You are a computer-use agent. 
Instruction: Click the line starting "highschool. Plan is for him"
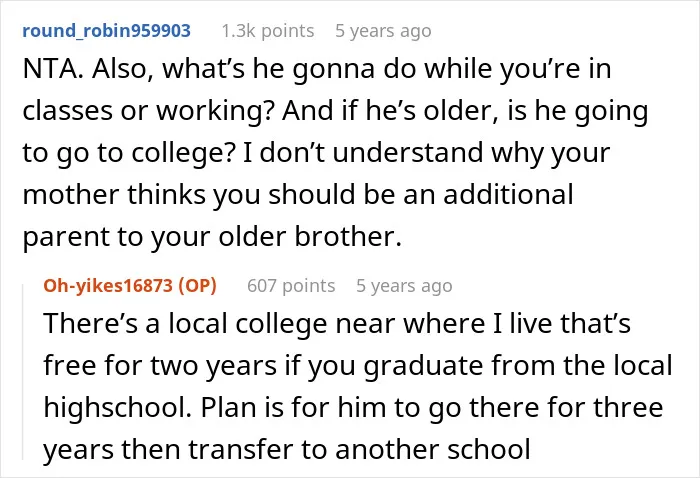[x=353, y=407]
